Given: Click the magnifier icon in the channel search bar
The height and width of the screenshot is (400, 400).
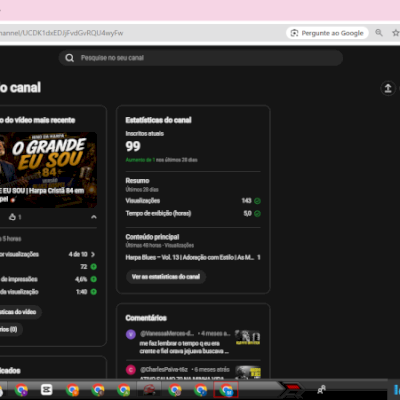Looking at the screenshot, I should click(69, 58).
